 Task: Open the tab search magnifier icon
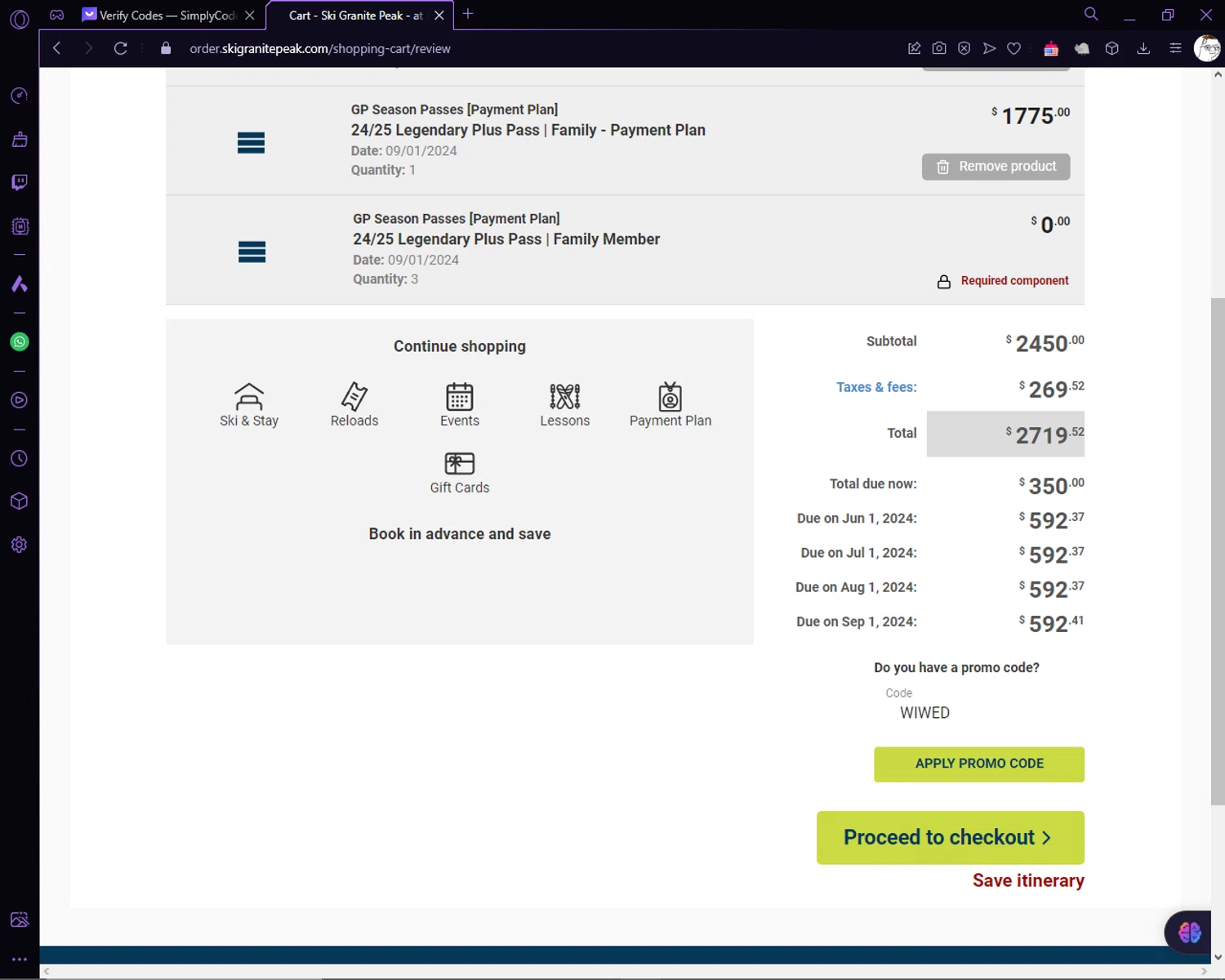pyautogui.click(x=1091, y=14)
